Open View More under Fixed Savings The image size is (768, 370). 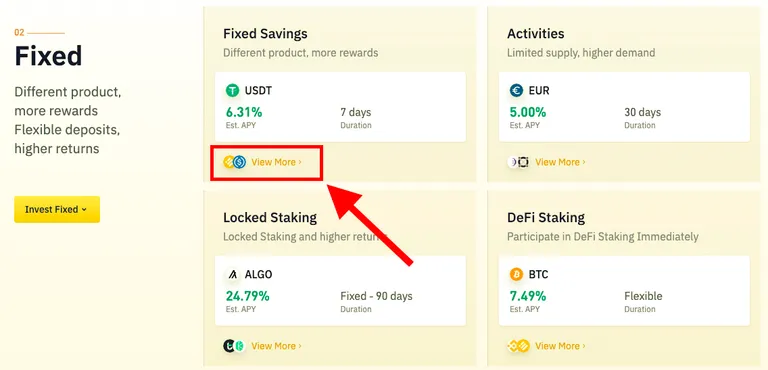pyautogui.click(x=276, y=162)
